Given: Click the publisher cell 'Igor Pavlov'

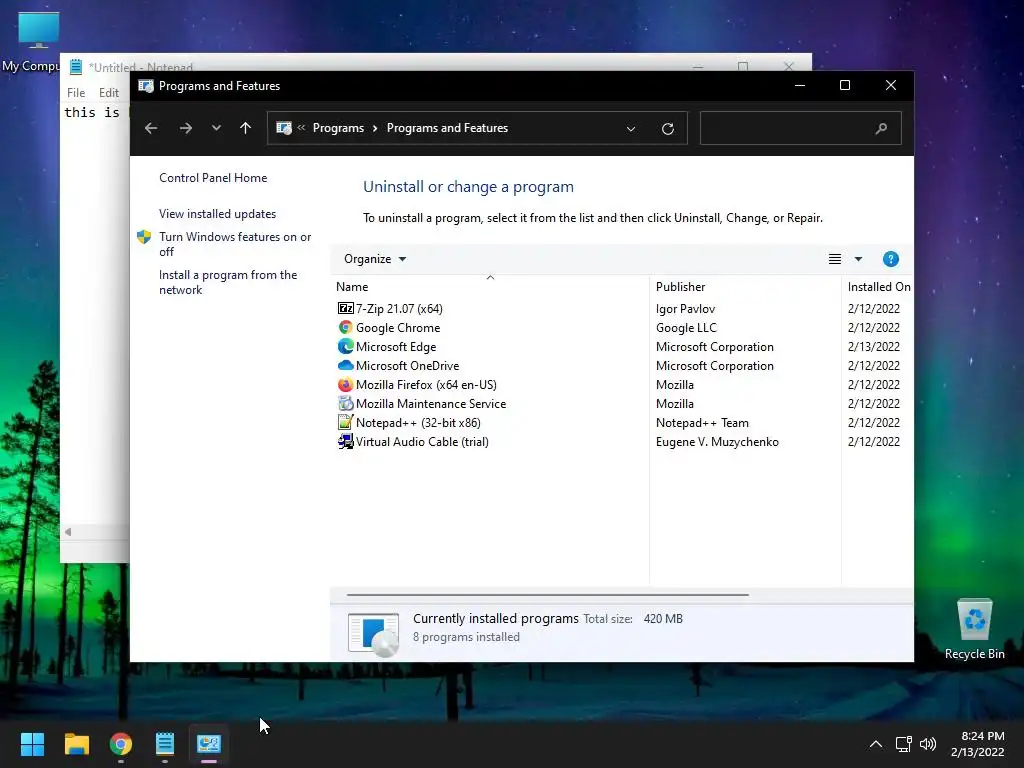Looking at the screenshot, I should (685, 308).
